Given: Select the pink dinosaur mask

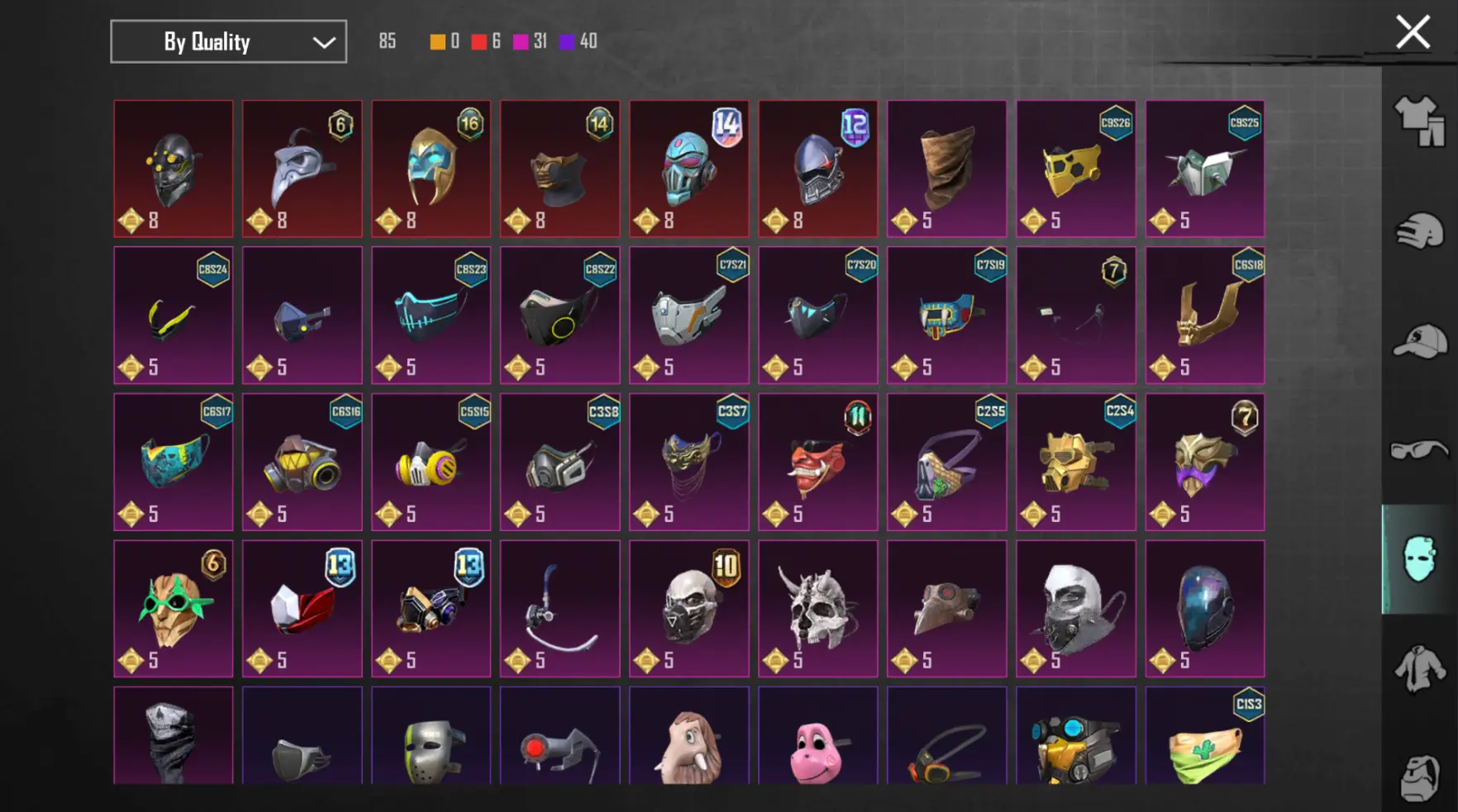Looking at the screenshot, I should pyautogui.click(x=818, y=735).
